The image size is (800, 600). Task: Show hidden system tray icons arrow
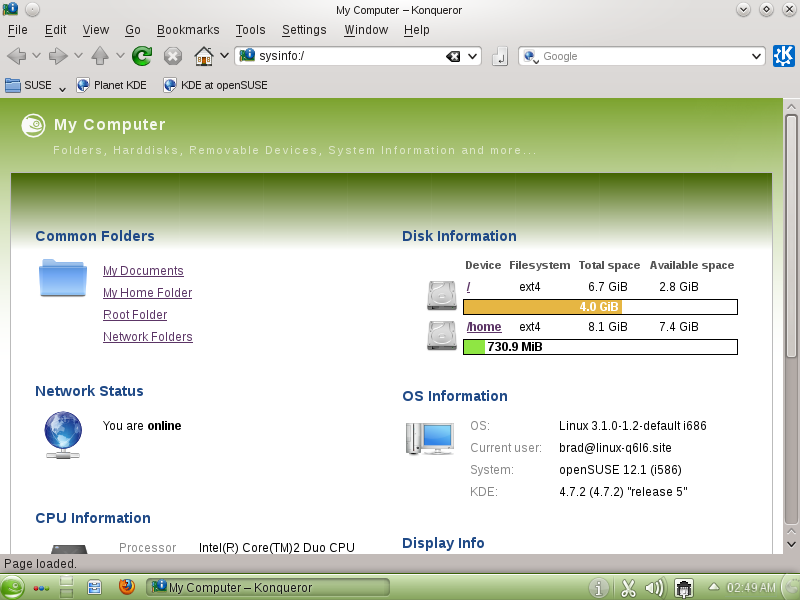(x=714, y=587)
